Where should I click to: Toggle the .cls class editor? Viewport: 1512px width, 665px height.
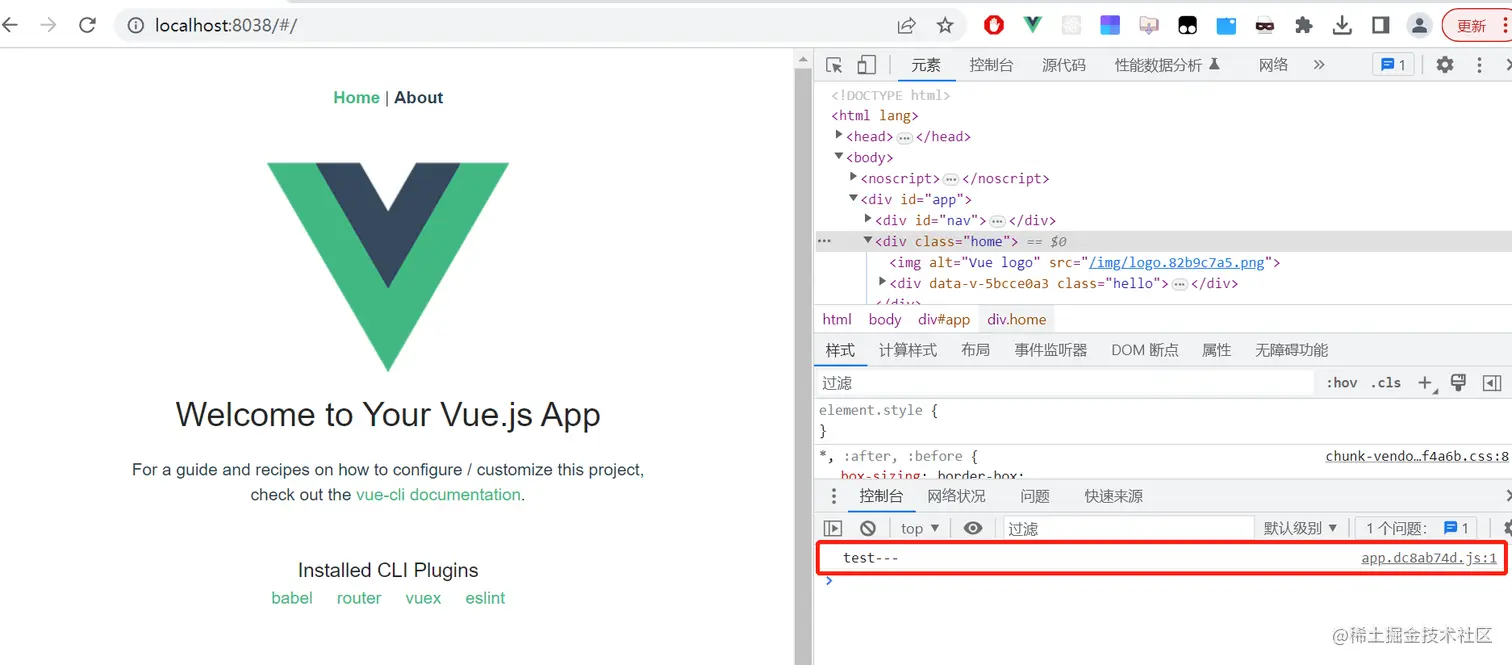[1386, 383]
